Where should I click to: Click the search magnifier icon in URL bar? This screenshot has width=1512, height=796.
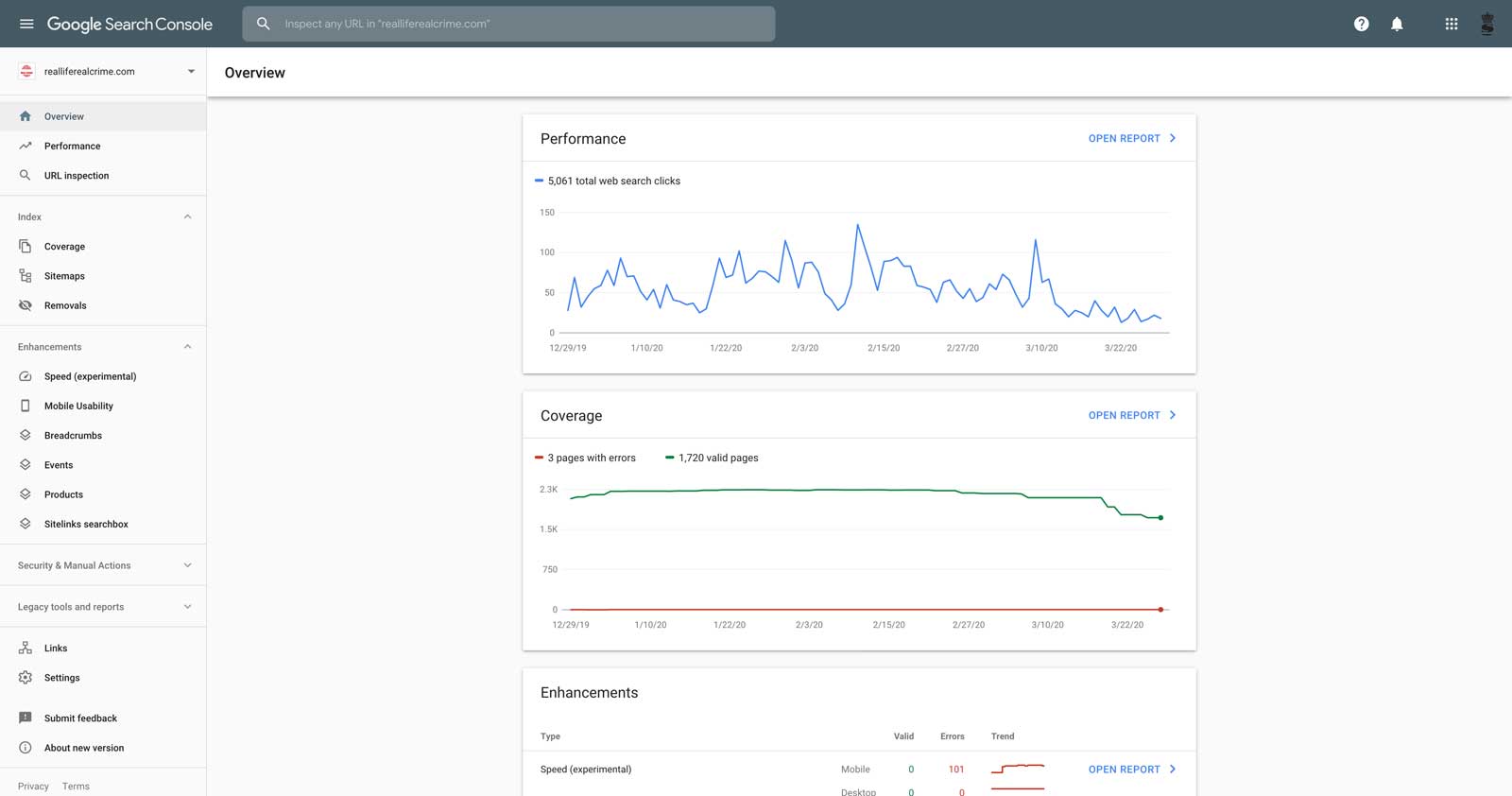[x=264, y=24]
